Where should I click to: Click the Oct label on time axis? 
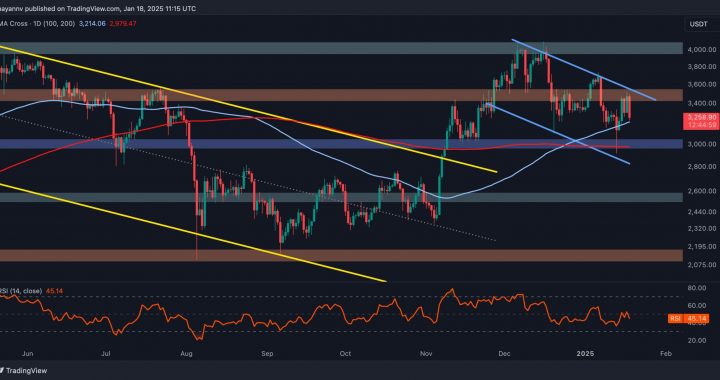(345, 354)
